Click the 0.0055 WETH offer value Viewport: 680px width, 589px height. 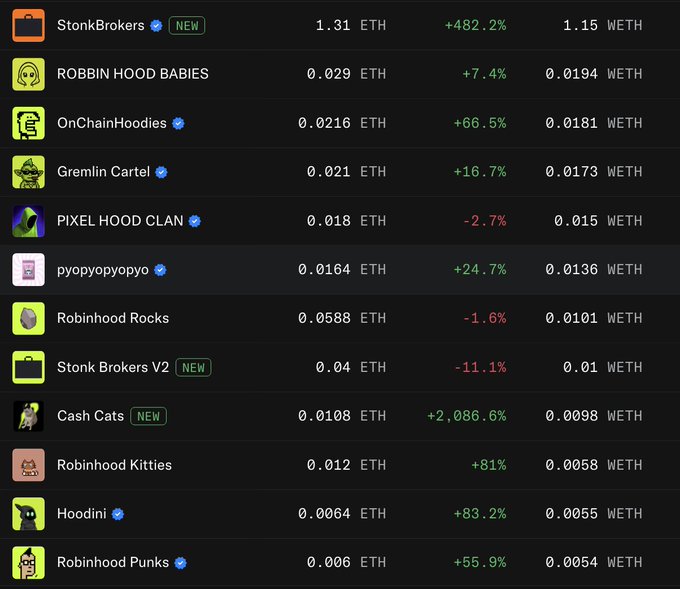(594, 514)
